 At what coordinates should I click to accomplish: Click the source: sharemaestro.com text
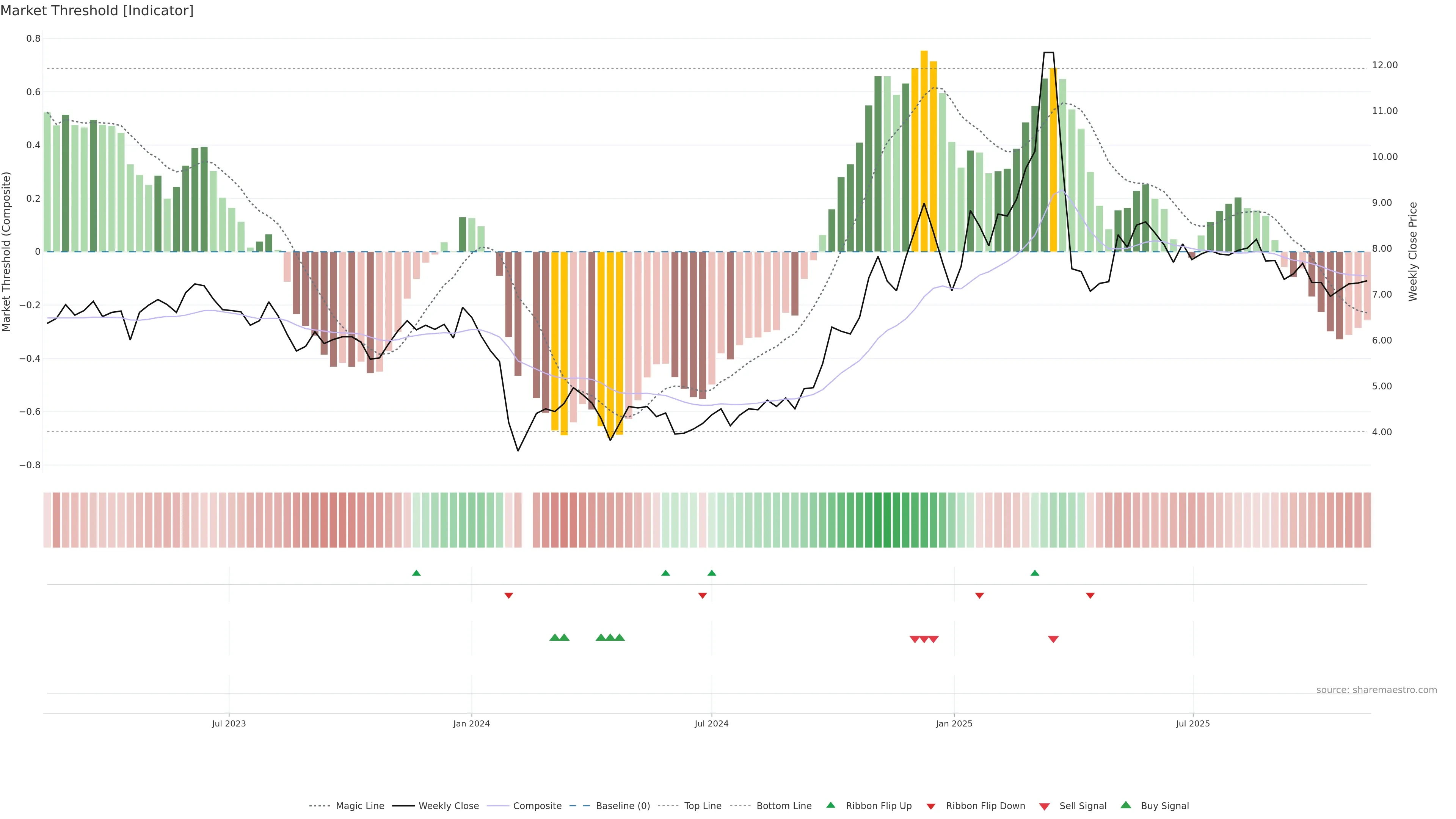click(x=1376, y=690)
